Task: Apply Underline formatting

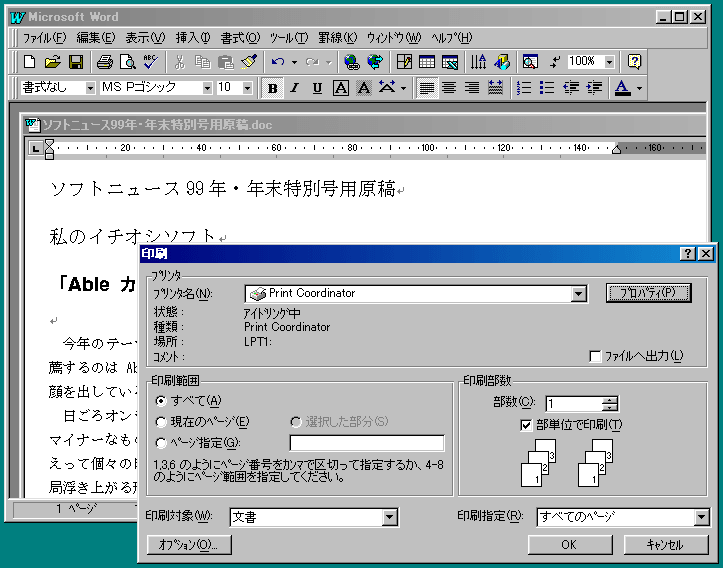Action: click(317, 88)
